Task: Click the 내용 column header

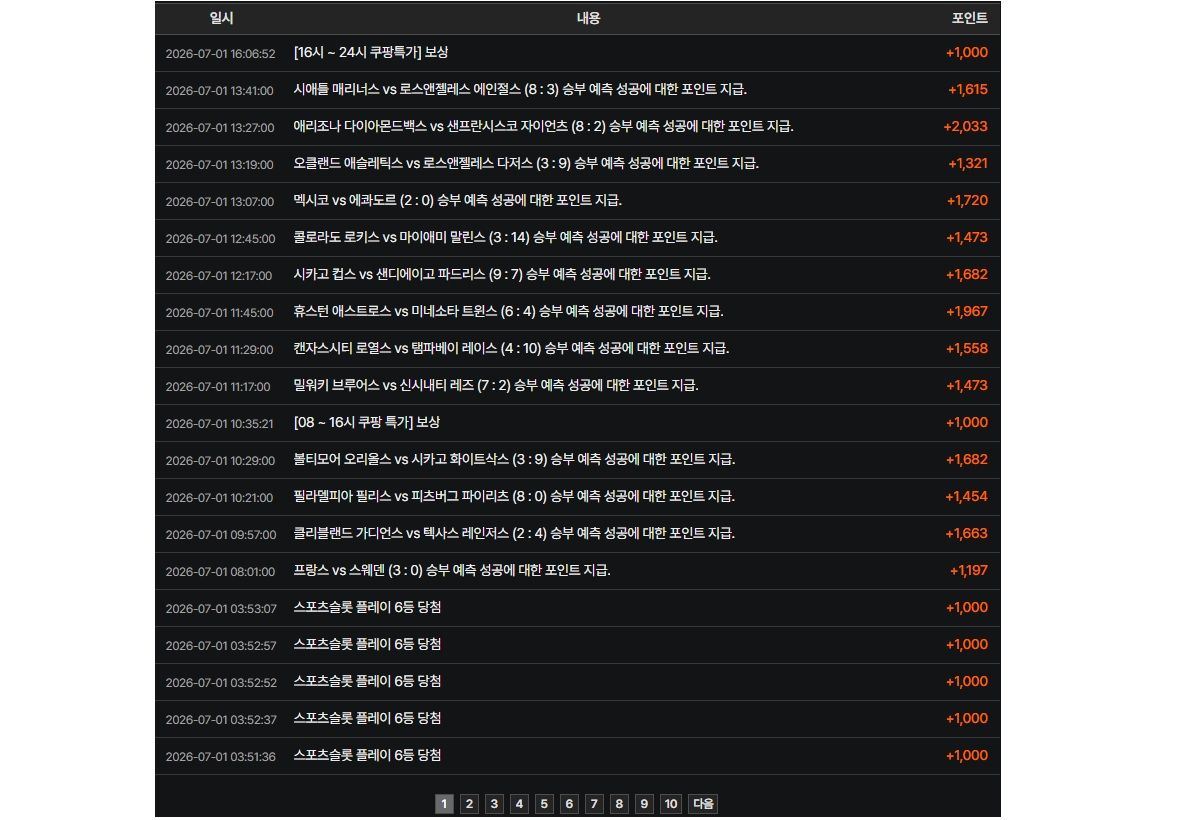Action: (588, 18)
